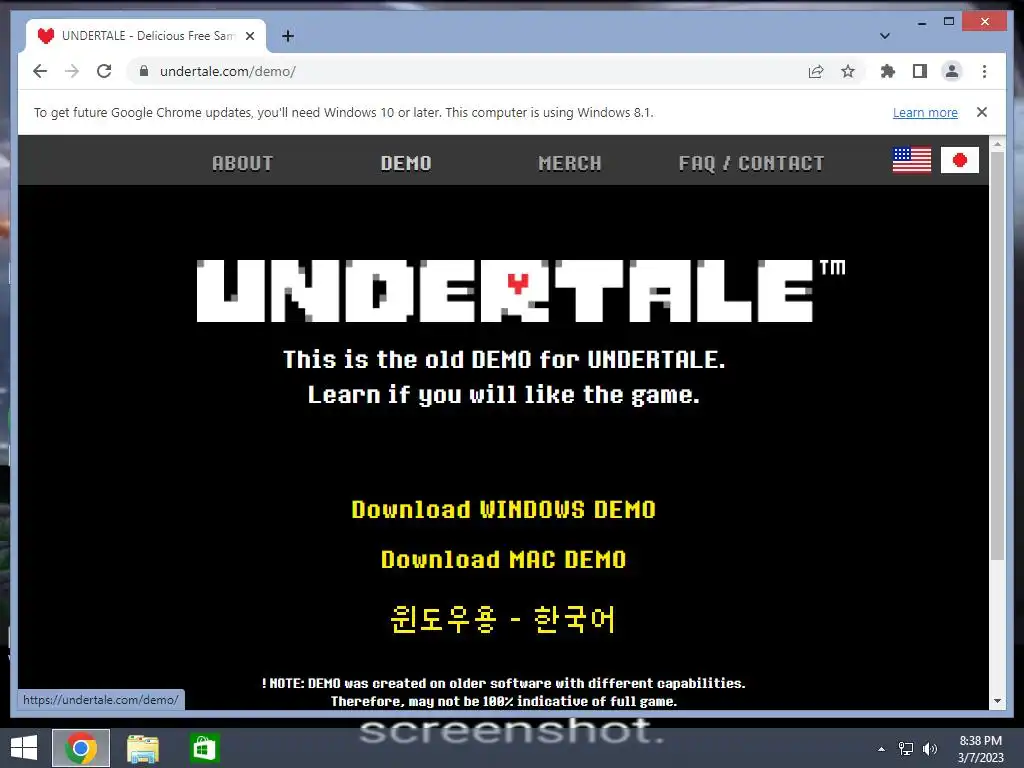
Task: Close the UNDERTALE browser tab
Action: (249, 36)
